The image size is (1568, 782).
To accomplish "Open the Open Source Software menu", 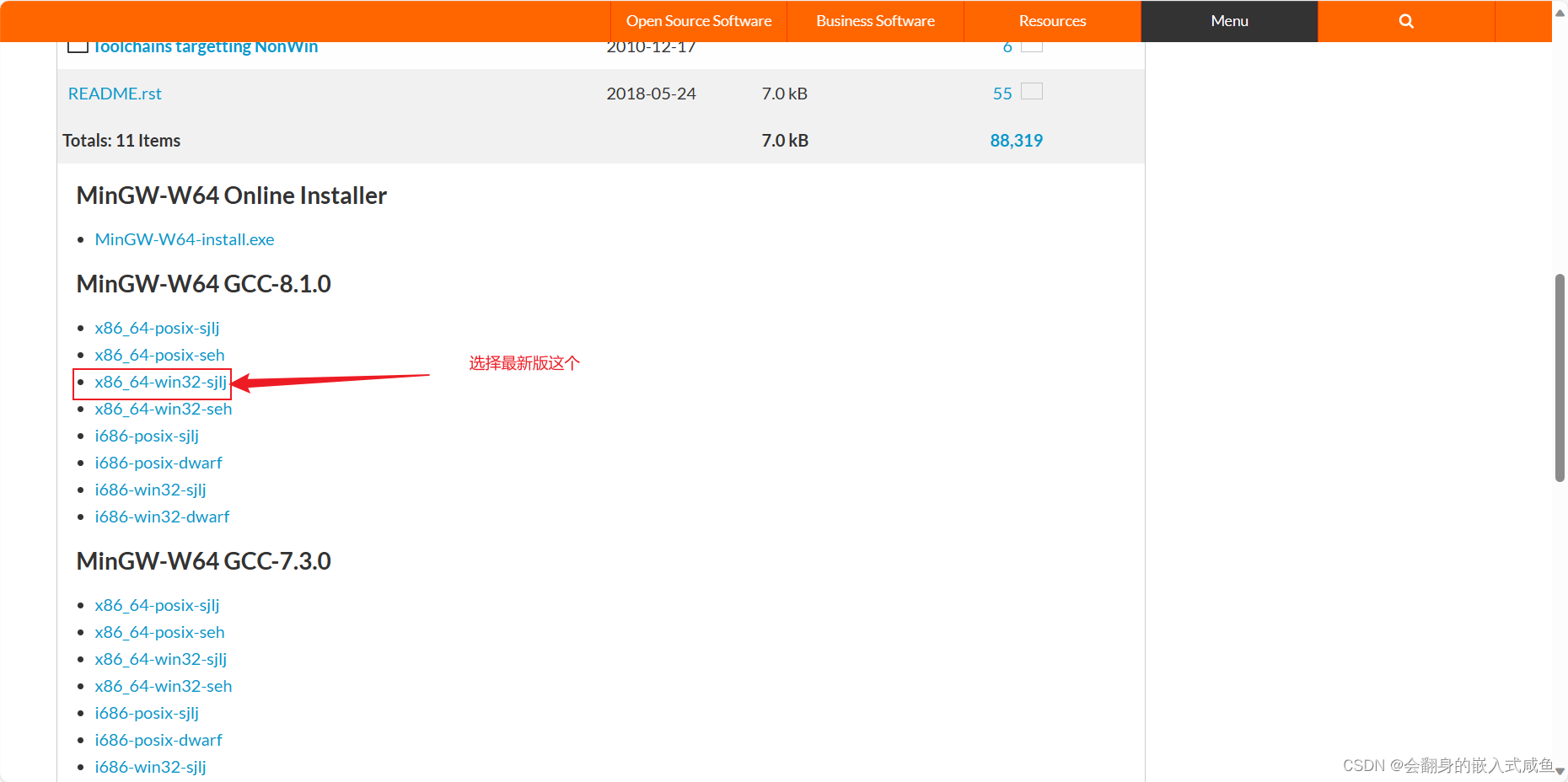I will tap(699, 21).
